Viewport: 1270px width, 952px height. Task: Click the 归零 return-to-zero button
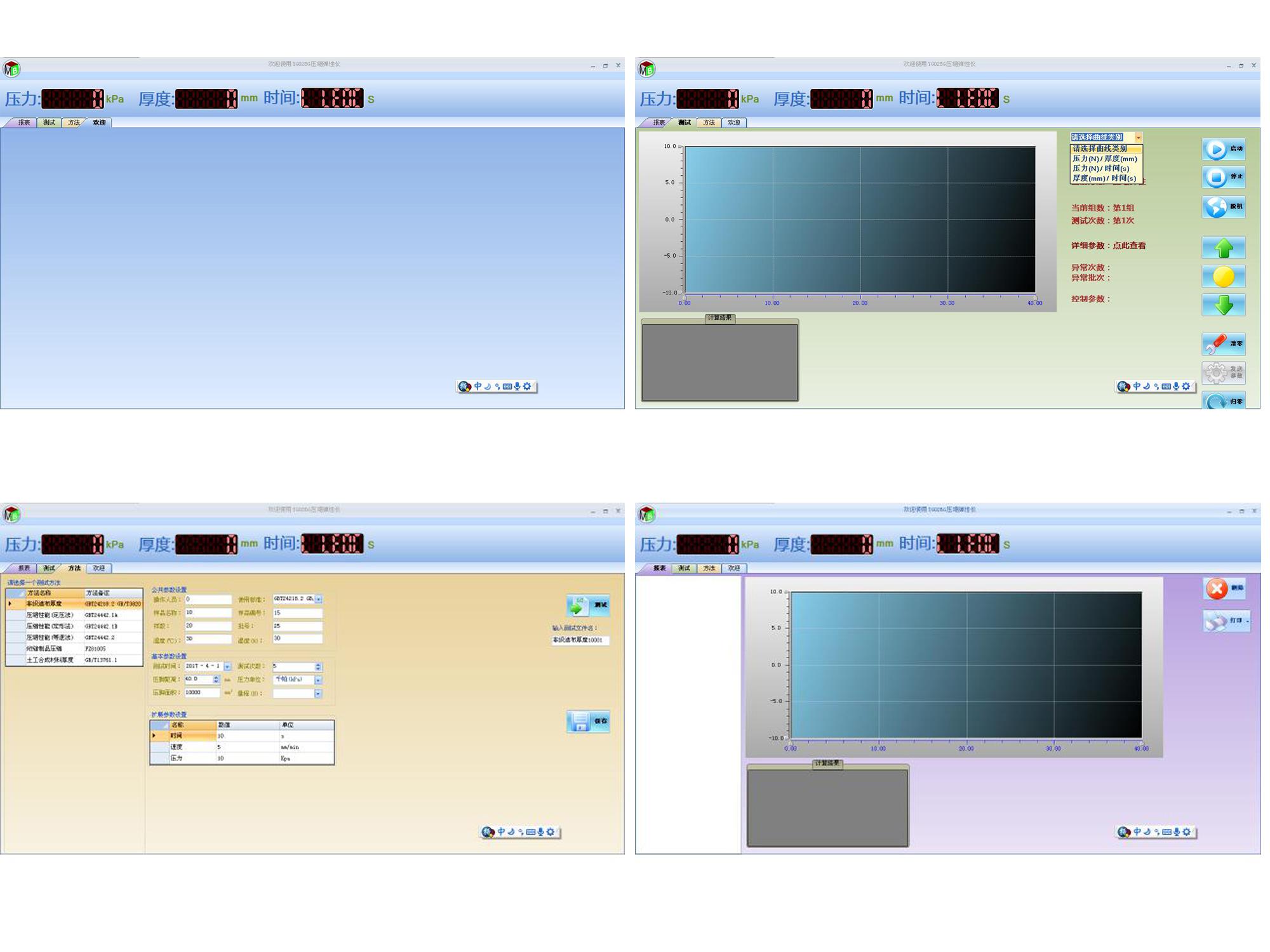coord(1222,401)
